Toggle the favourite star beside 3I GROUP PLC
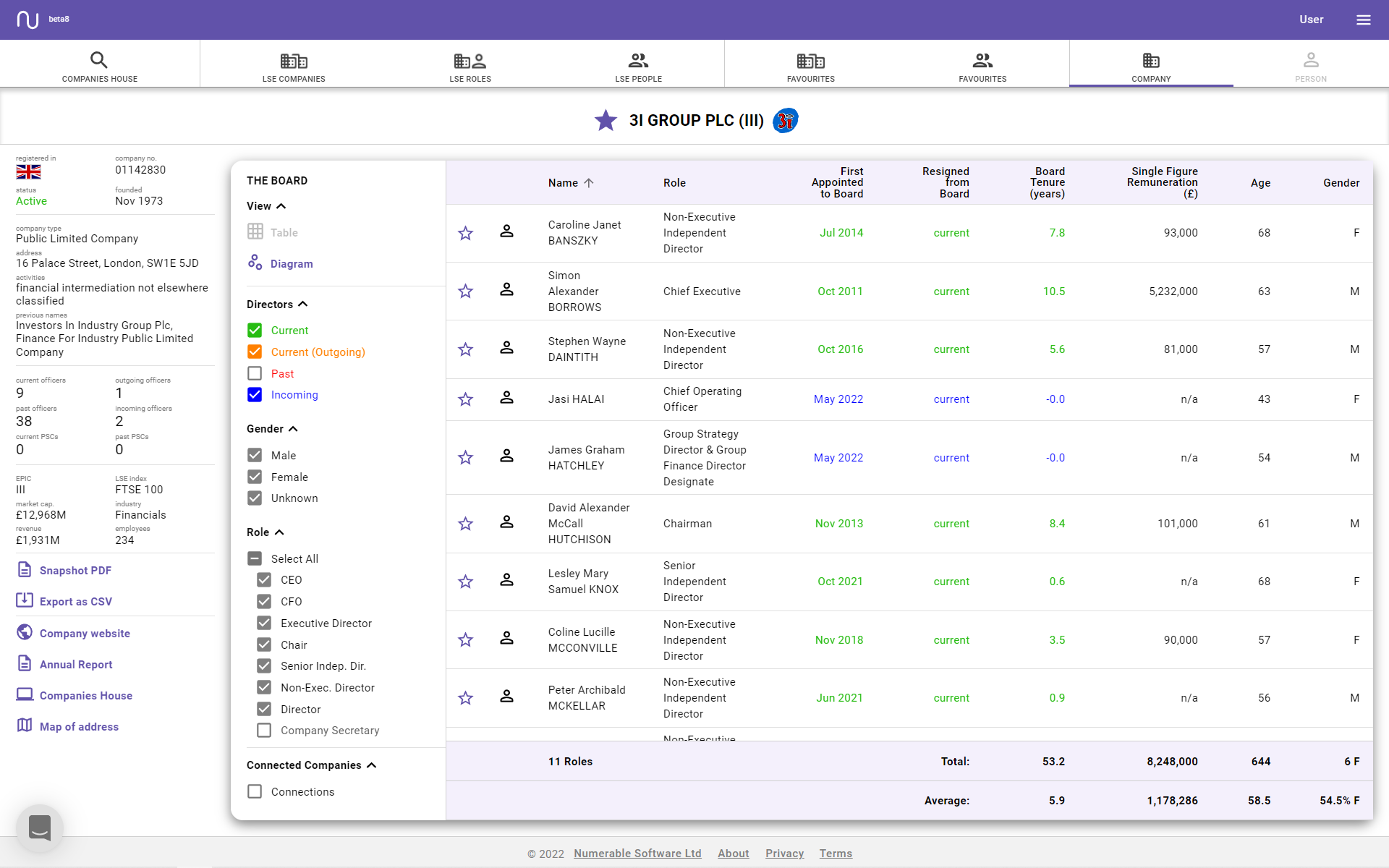 (606, 120)
